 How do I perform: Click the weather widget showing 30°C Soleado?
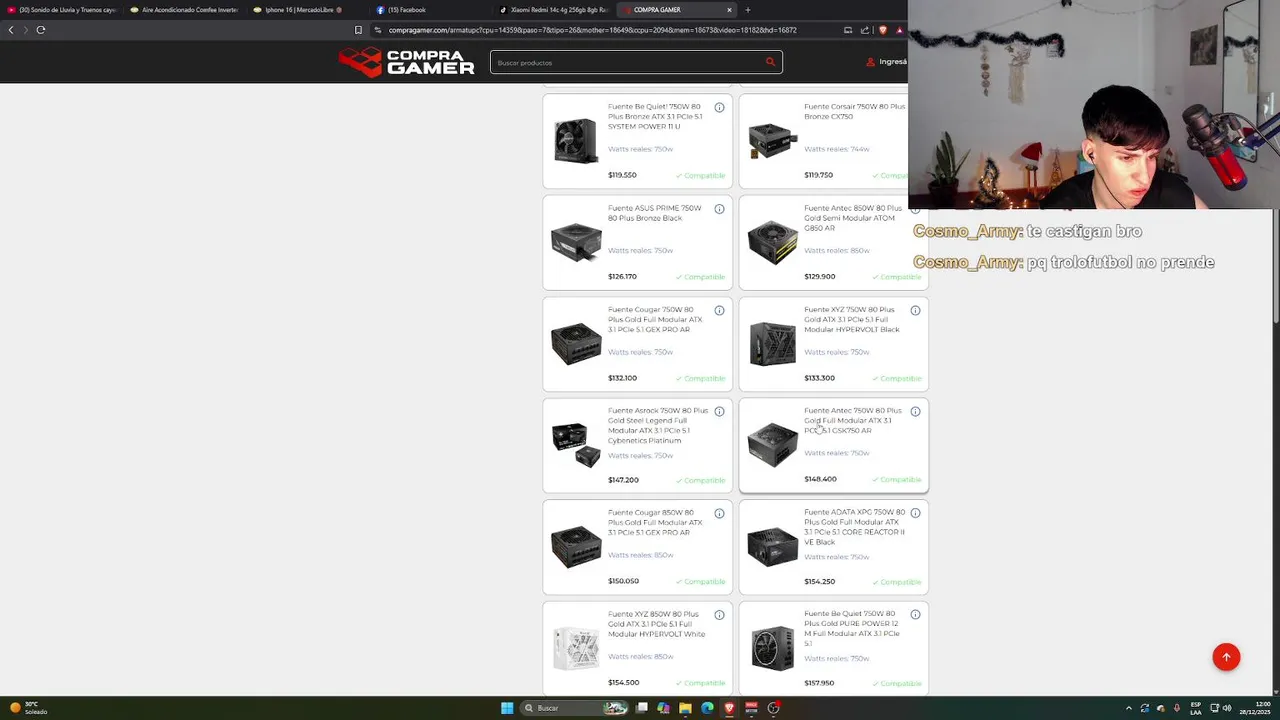point(30,708)
